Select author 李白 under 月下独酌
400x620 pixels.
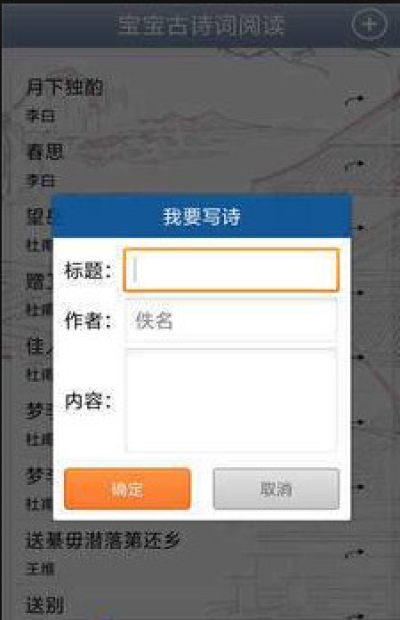[x=40, y=116]
